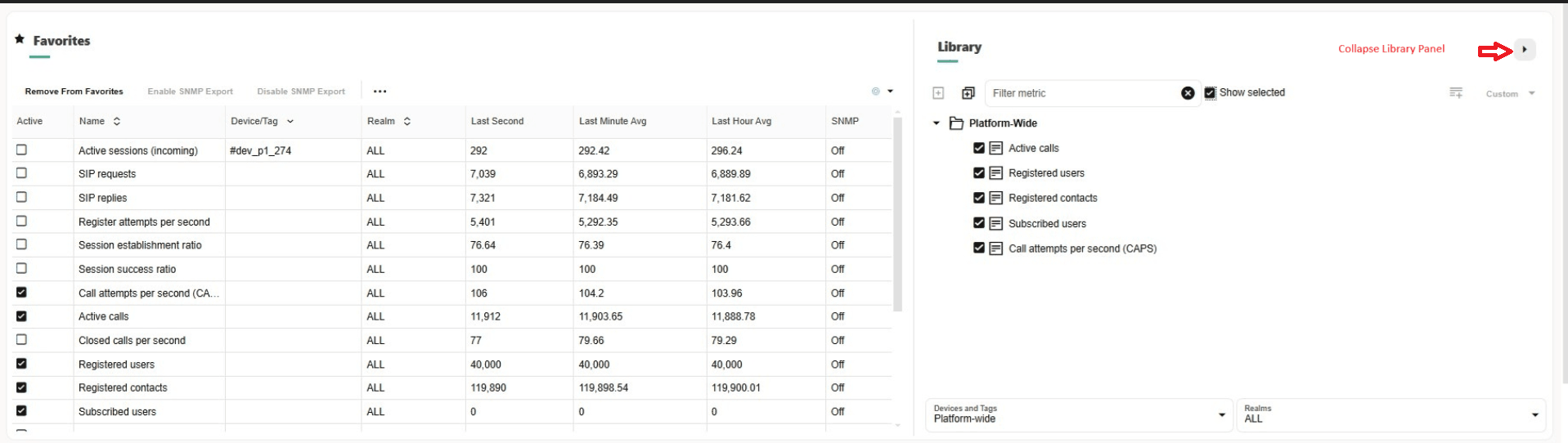Open dropdown arrow next to gear icon
Viewport: 1568px width, 443px height.
click(x=891, y=92)
